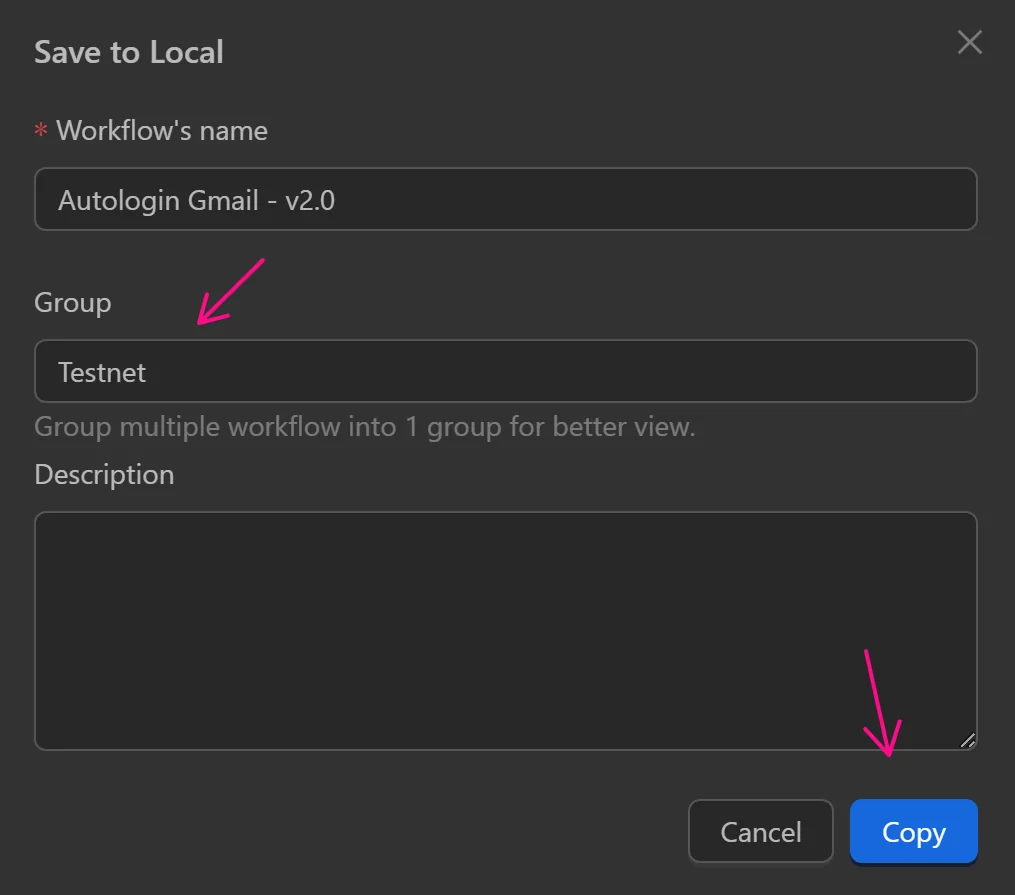Click the required asterisk next to Workflow's name
1015x895 pixels.
(x=40, y=130)
